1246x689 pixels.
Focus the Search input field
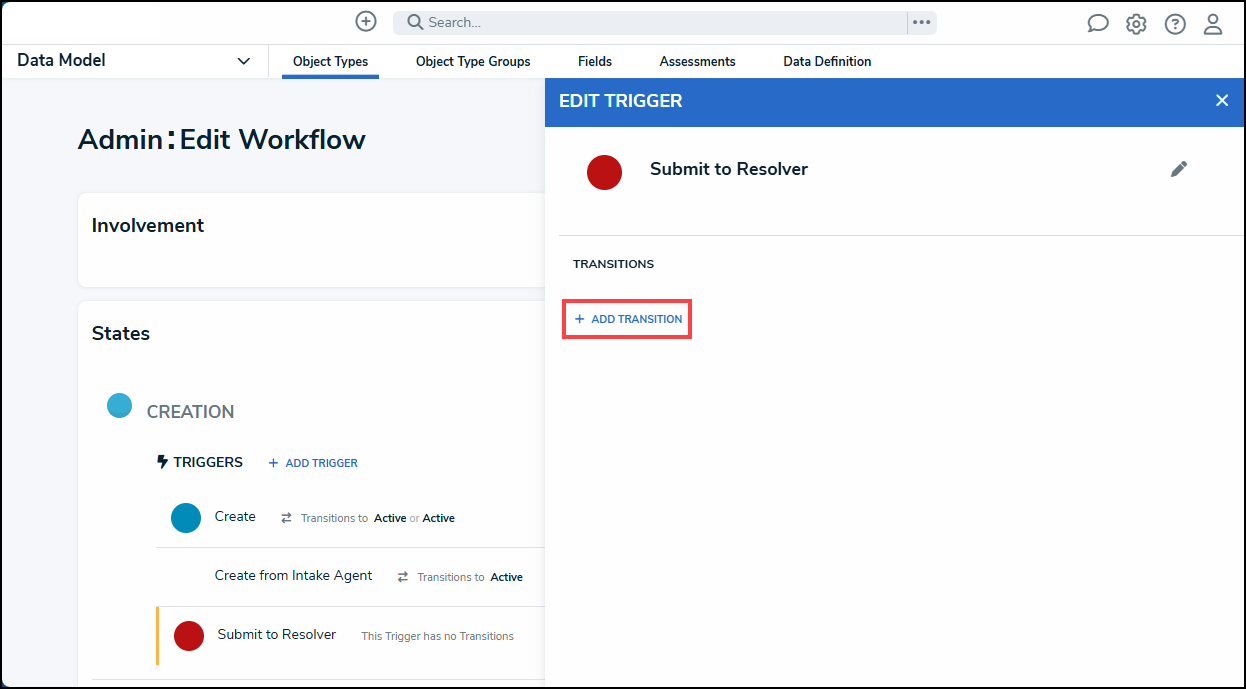[x=650, y=23]
